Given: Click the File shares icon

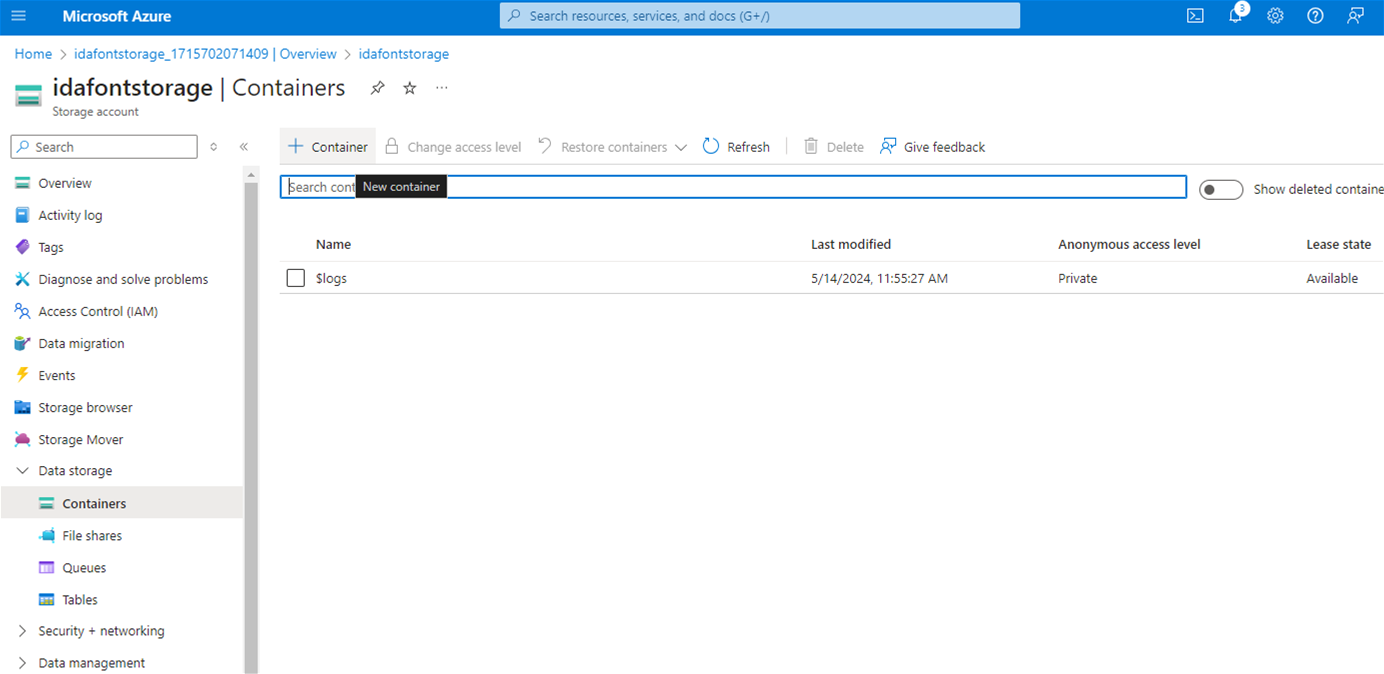Looking at the screenshot, I should pos(46,535).
